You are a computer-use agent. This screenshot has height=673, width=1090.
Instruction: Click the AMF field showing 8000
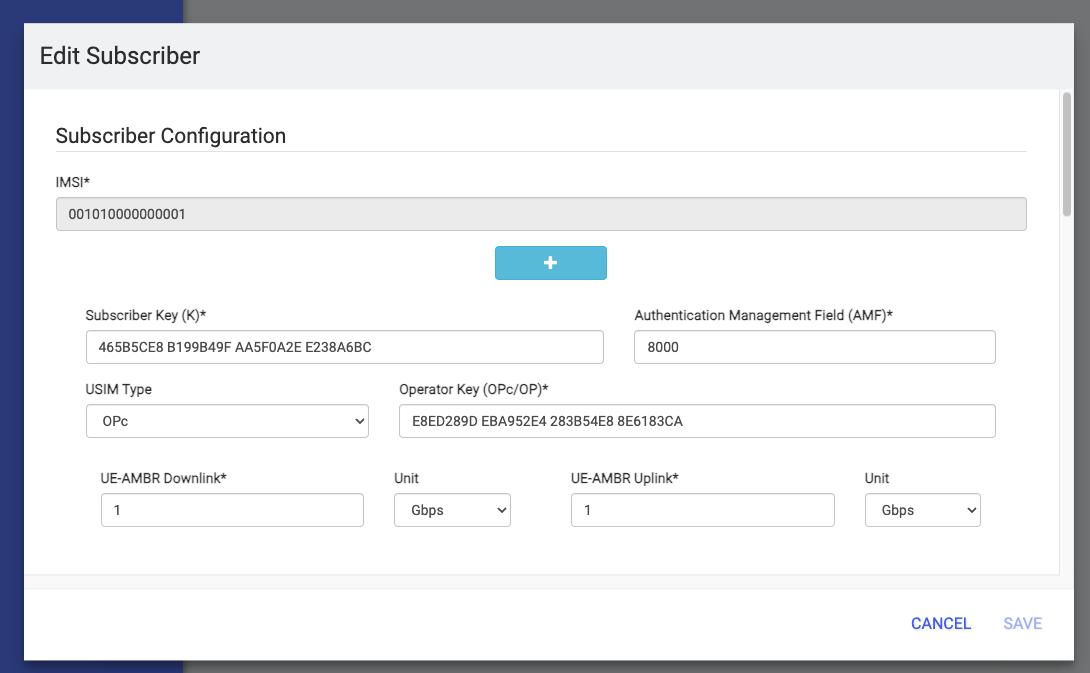[815, 347]
